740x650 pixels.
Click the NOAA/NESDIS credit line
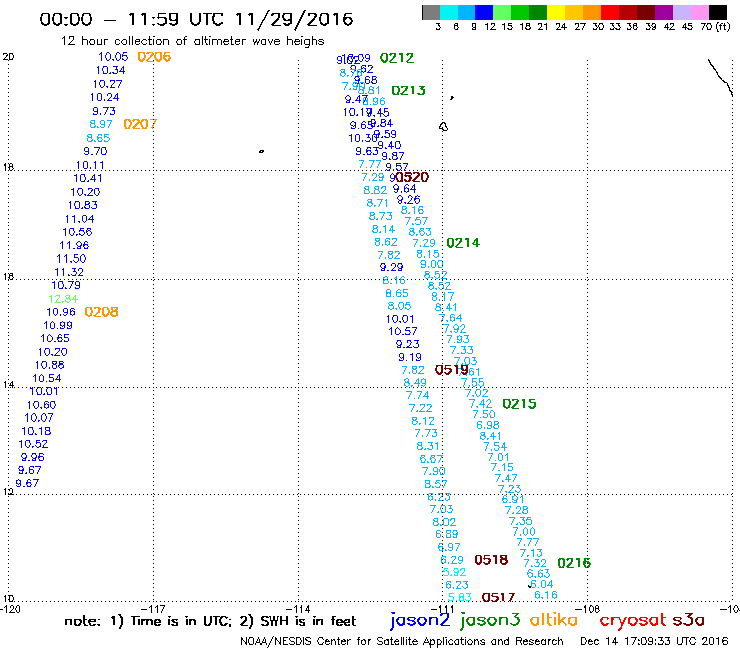click(402, 641)
